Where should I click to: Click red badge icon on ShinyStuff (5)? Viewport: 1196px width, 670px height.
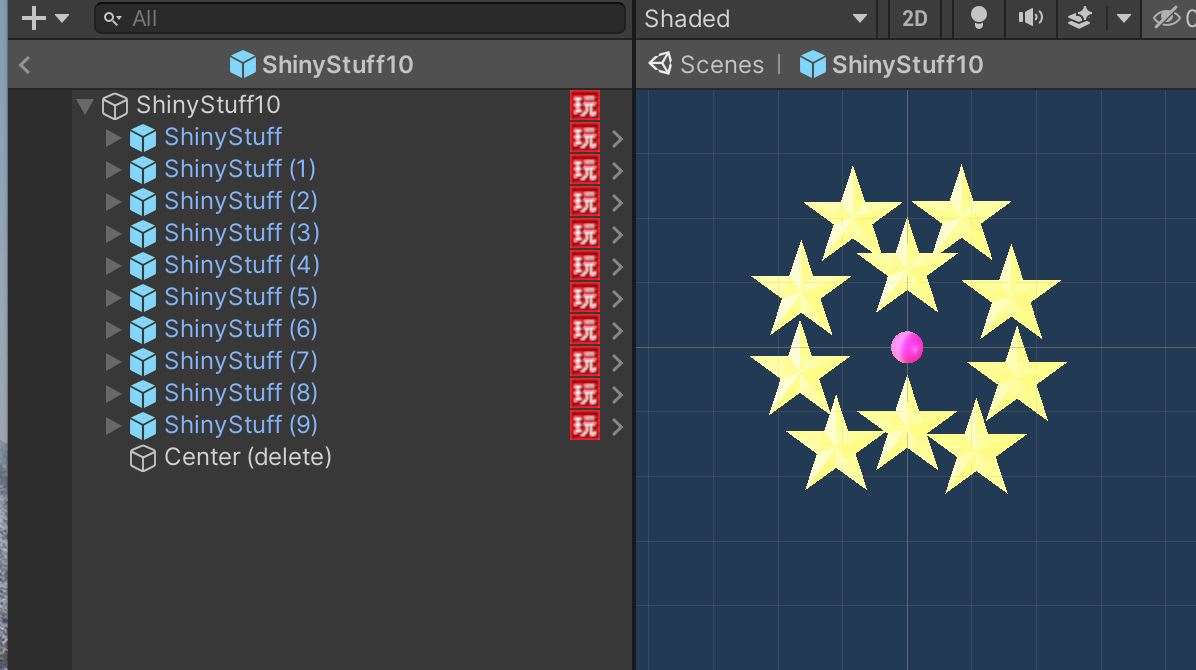(585, 298)
